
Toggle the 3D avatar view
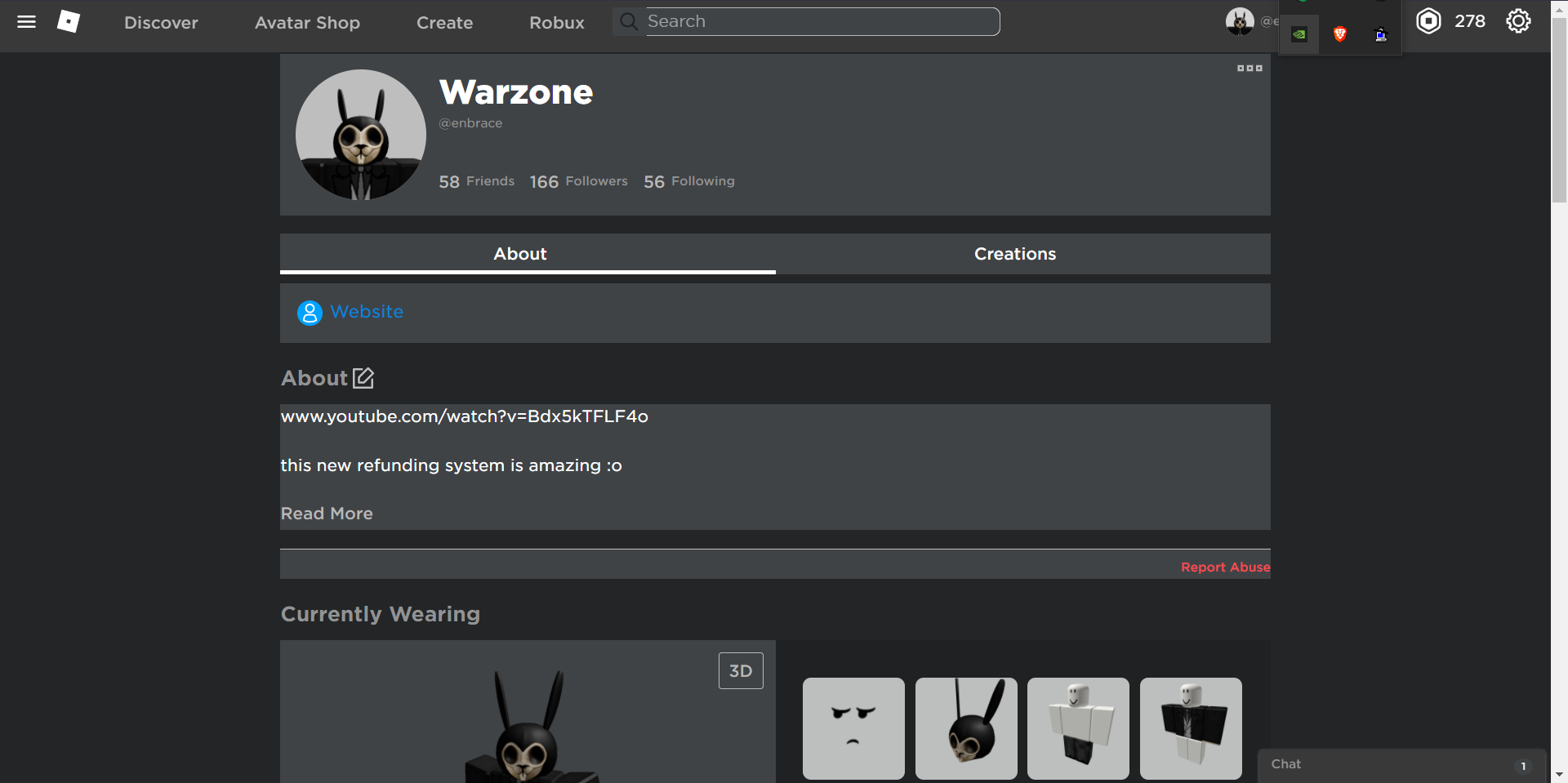point(740,670)
